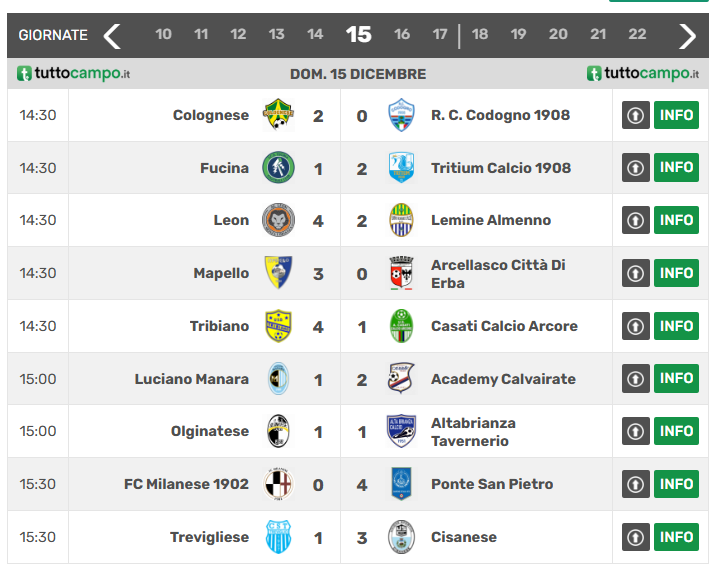The height and width of the screenshot is (573, 717).
Task: Open the Luciano Manara team link
Action: (x=192, y=379)
